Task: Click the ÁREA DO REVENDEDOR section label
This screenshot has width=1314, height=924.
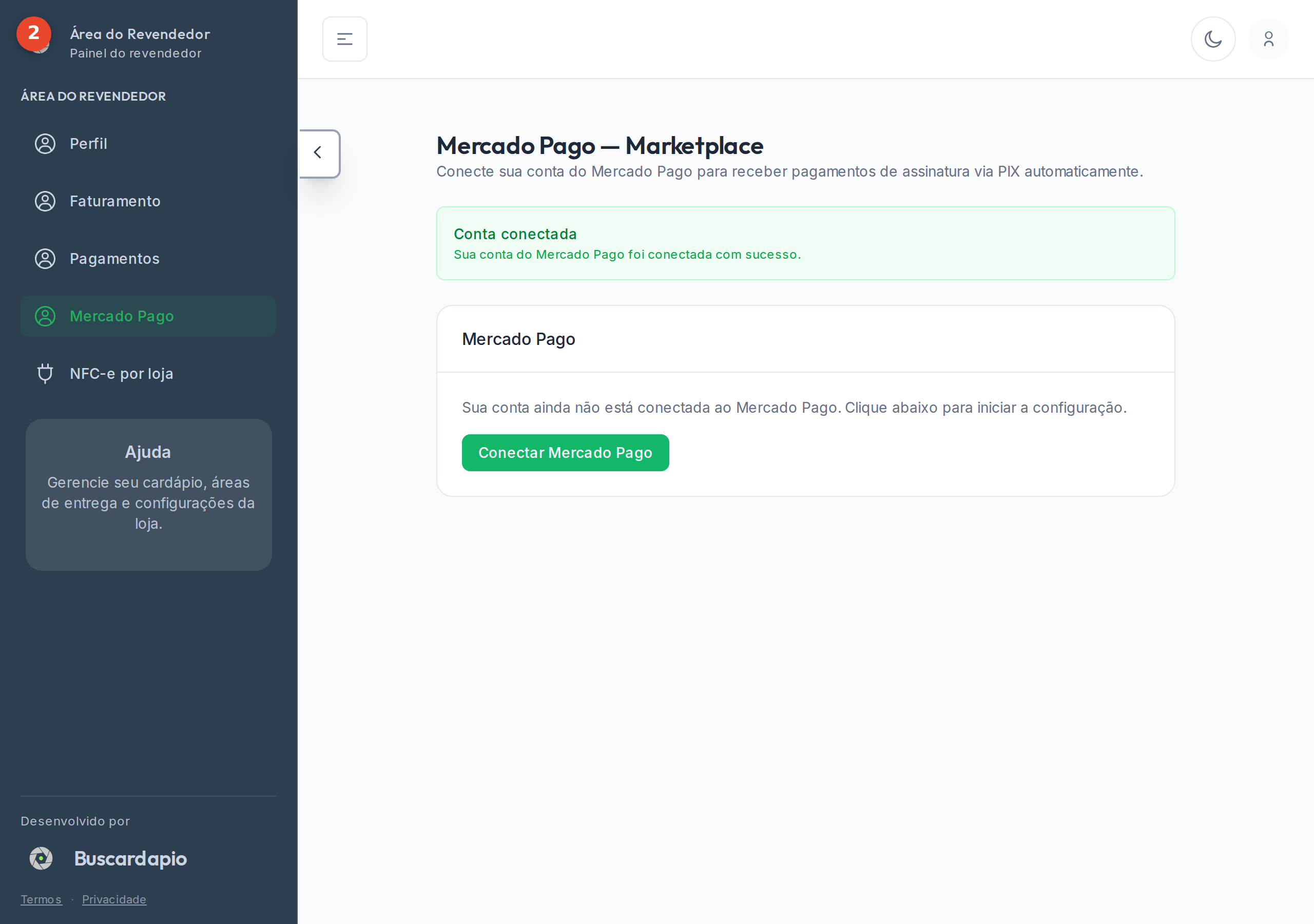Action: [x=93, y=96]
